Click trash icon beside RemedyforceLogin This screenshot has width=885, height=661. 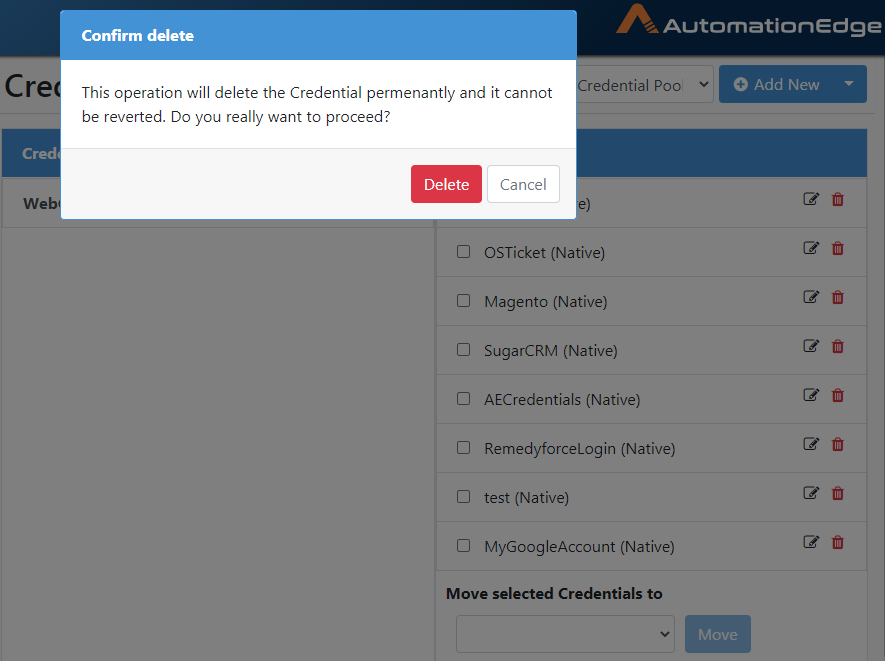(838, 445)
